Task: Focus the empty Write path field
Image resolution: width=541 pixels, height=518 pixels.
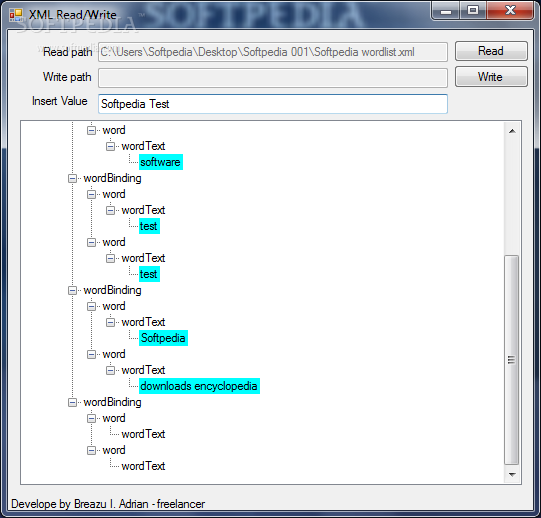Action: pyautogui.click(x=273, y=78)
